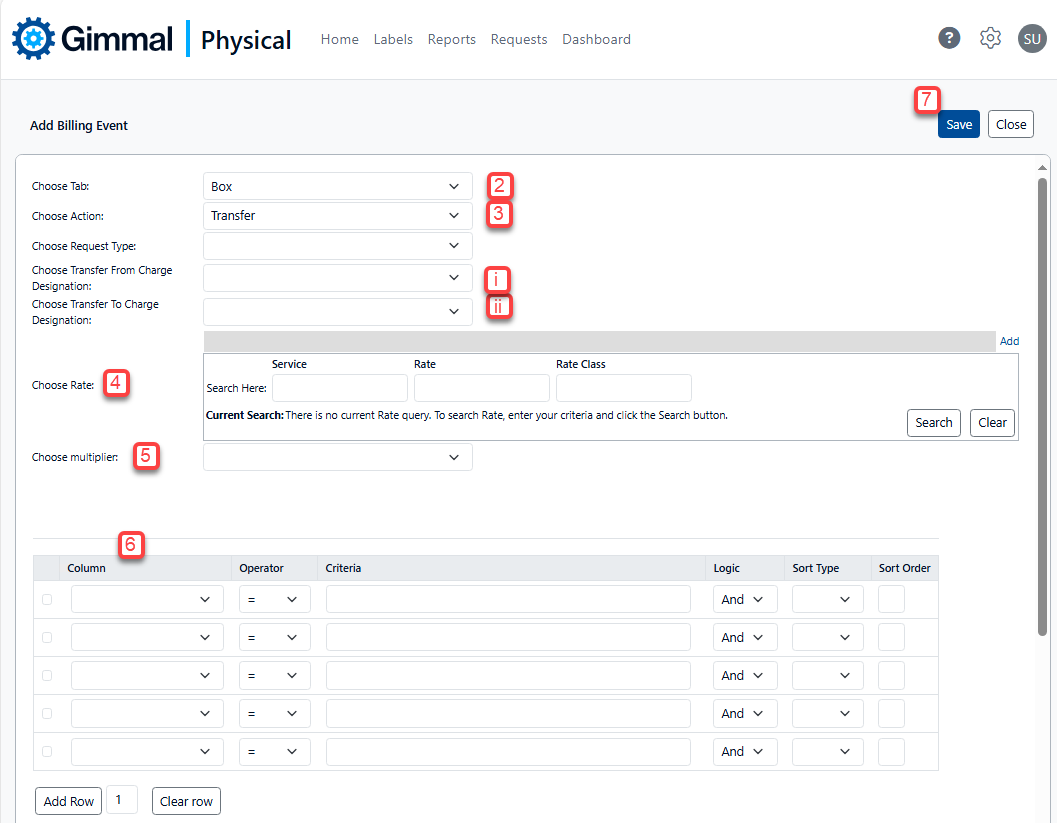Open the help question mark icon
1057x823 pixels.
[949, 38]
